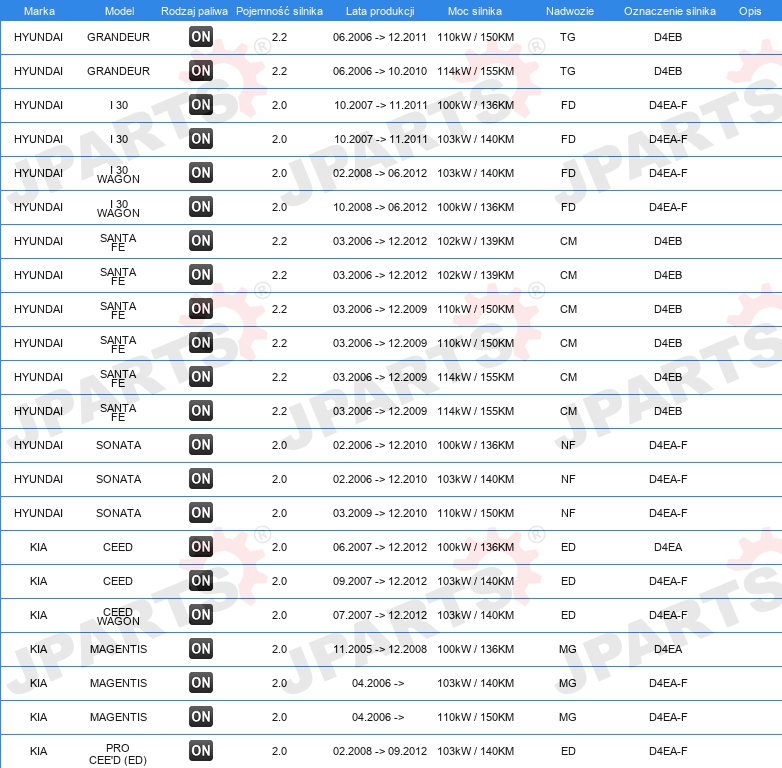Image resolution: width=782 pixels, height=768 pixels.
Task: Select the date range 11.2005 -> 12.2008
Action: click(x=380, y=649)
